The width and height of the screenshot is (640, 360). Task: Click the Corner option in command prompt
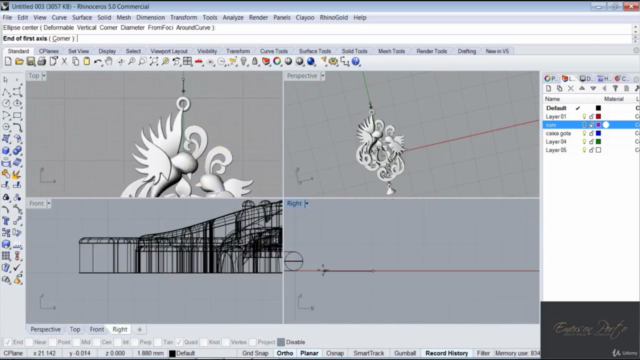[61, 38]
